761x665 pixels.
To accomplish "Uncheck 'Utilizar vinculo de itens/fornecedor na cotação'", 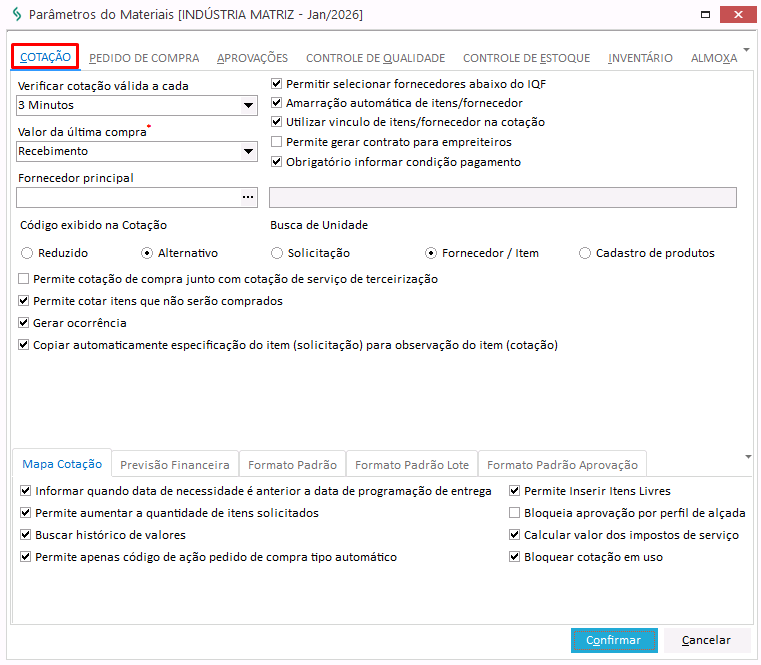I will point(276,122).
